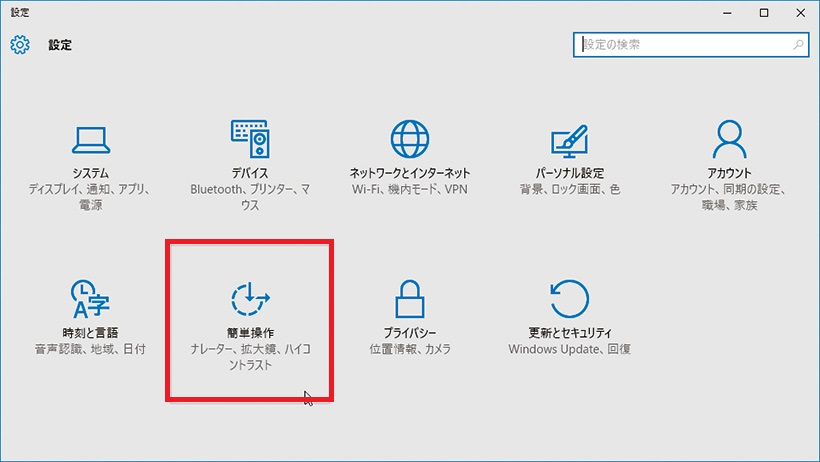820x462 pixels.
Task: Open the 更新とセキュリティ refresh arrow icon
Action: pos(570,299)
